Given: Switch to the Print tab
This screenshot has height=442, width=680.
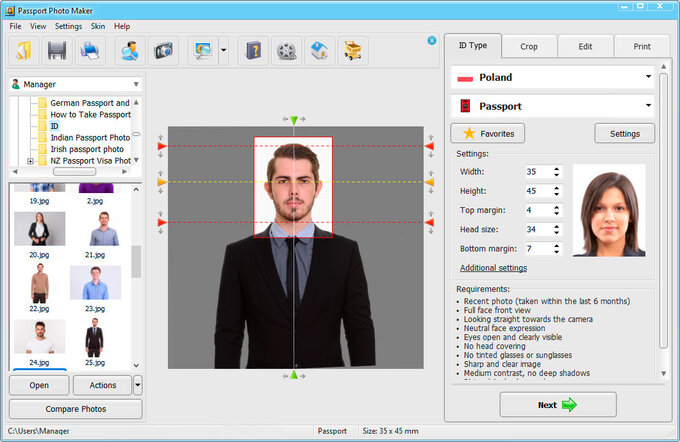Looking at the screenshot, I should tap(642, 46).
